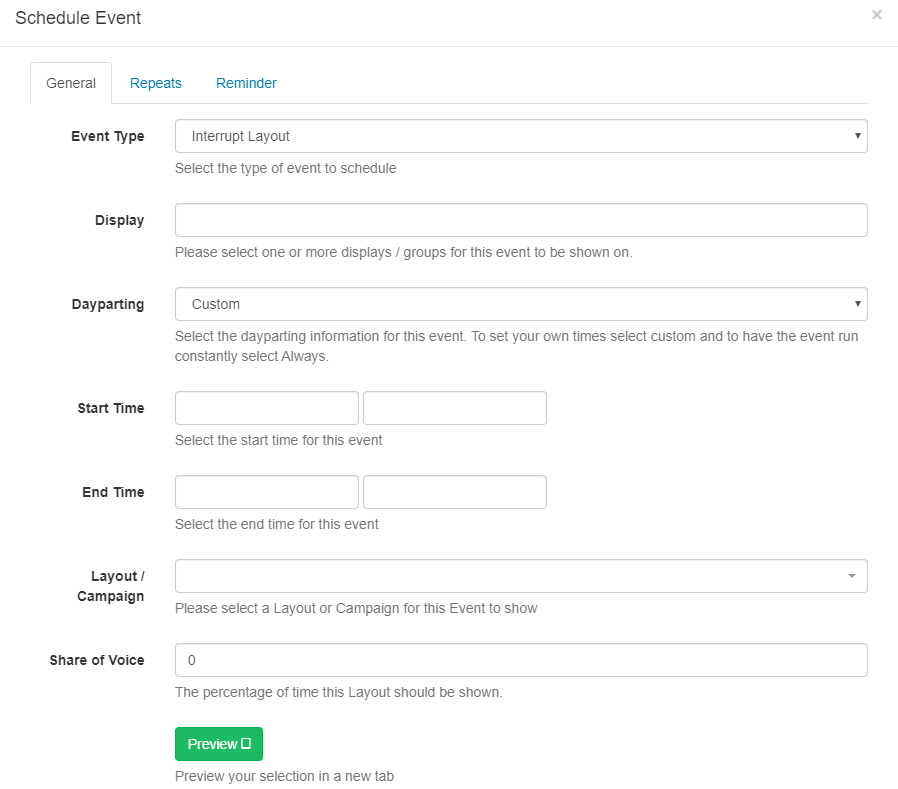Viewport: 898px width, 789px height.
Task: Click the Share of Voice input
Action: [x=520, y=660]
